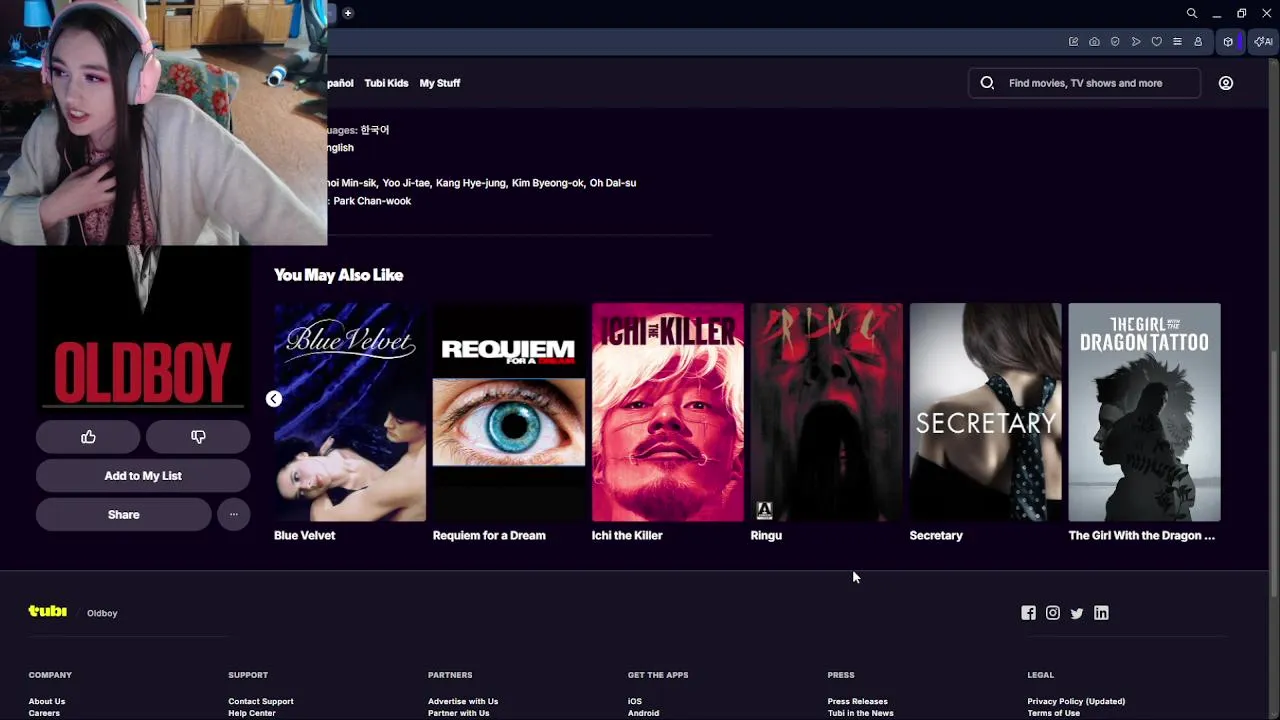The height and width of the screenshot is (720, 1280).
Task: Open the Secretary poster
Action: (x=986, y=412)
